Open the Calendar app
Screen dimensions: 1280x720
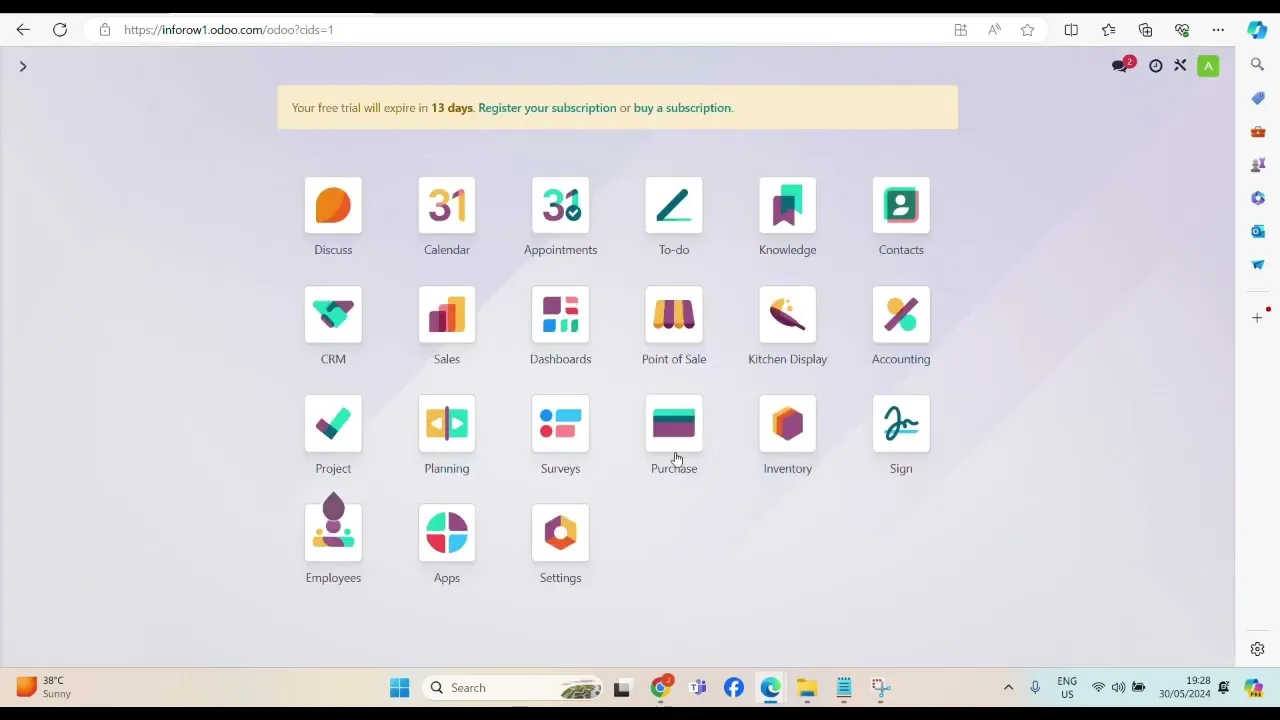pos(447,206)
